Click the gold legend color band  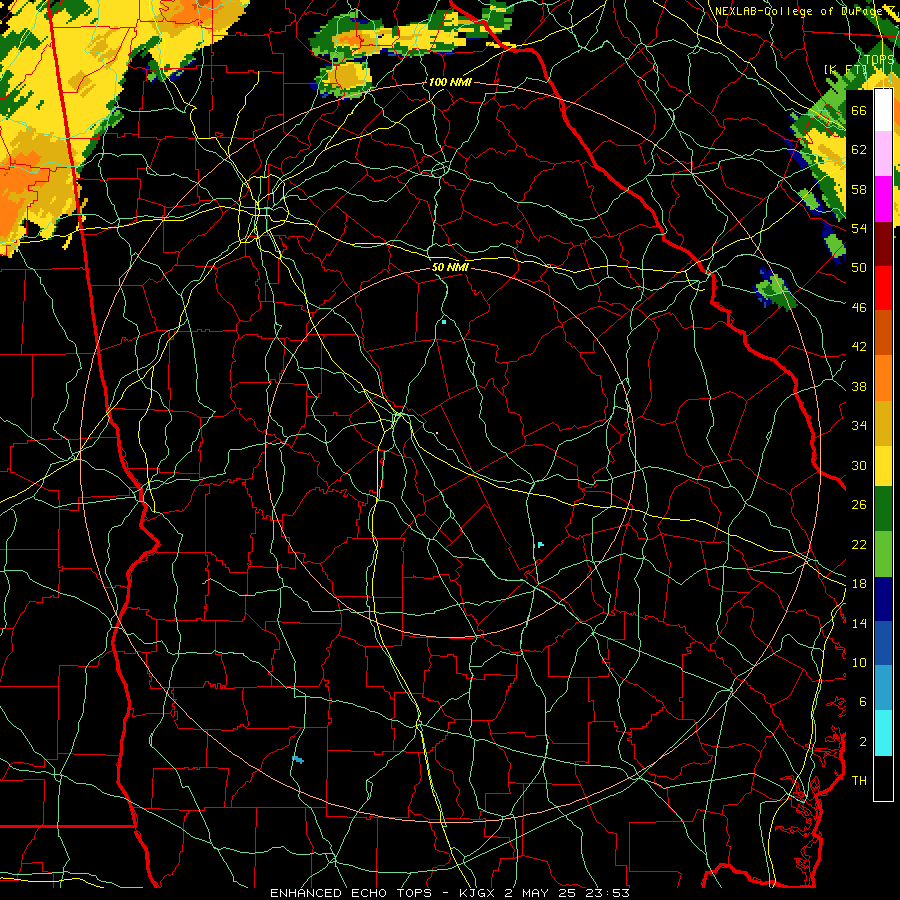tap(883, 423)
